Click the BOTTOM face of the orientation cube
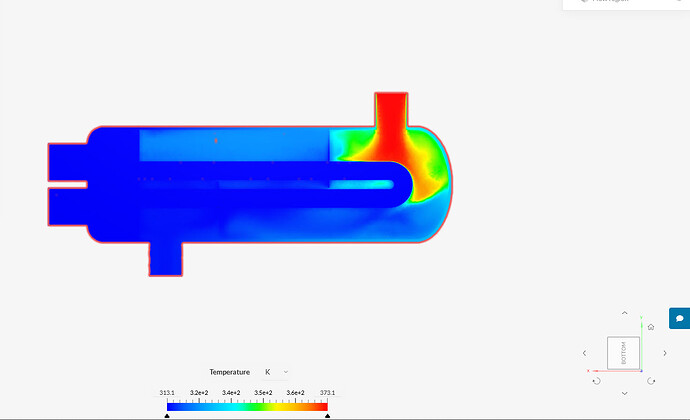 tap(623, 353)
